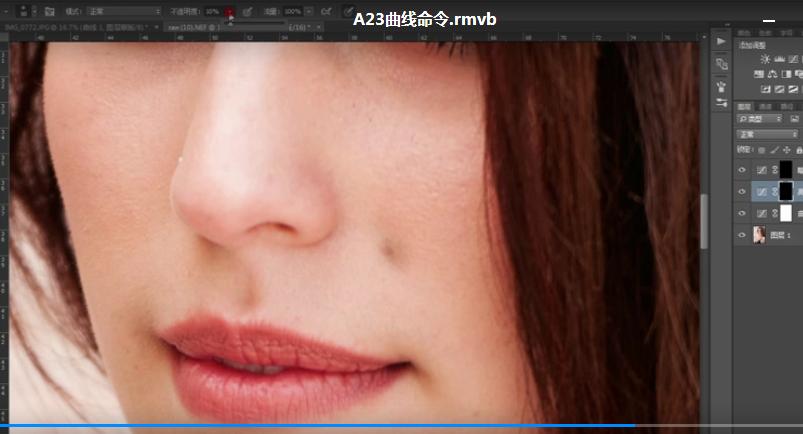Add a Color Balance adjustment (scales icon)
Viewport: 803px width, 434px height.
point(775,74)
